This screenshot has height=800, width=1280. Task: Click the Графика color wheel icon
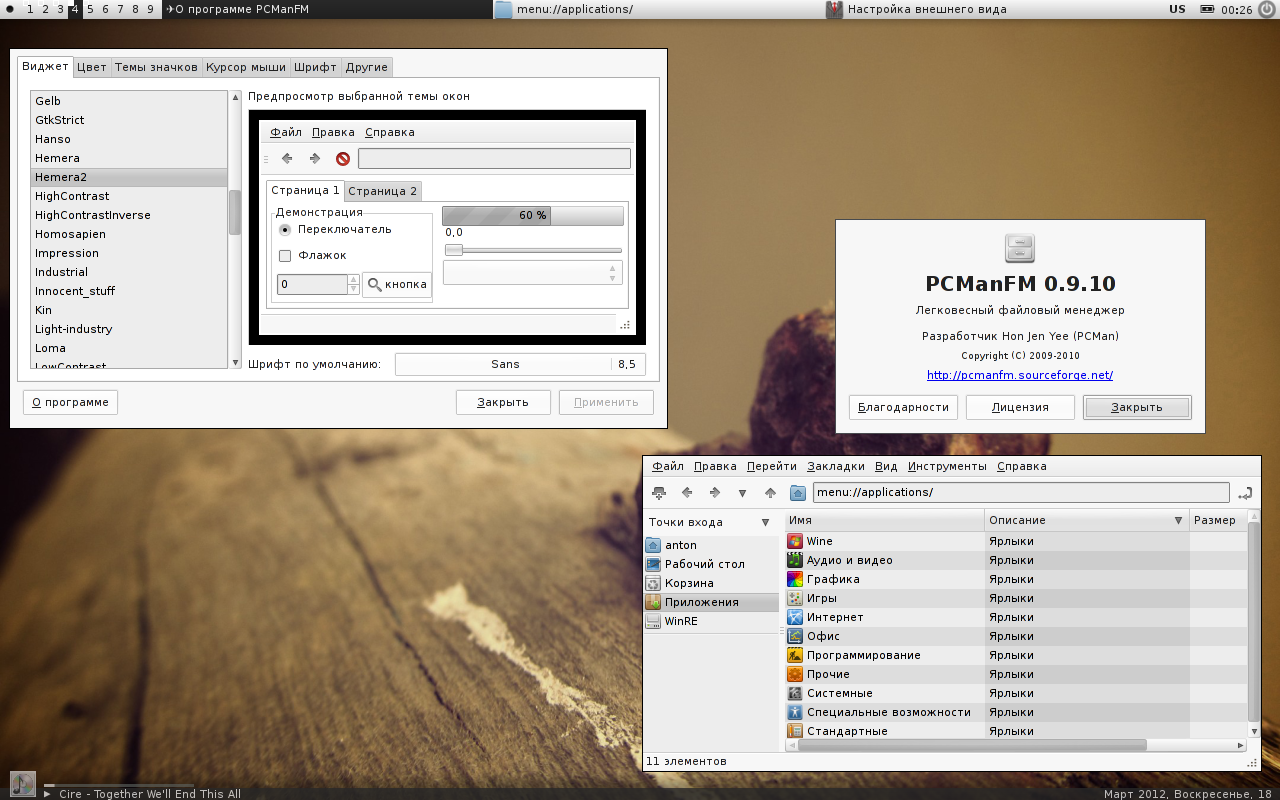795,579
